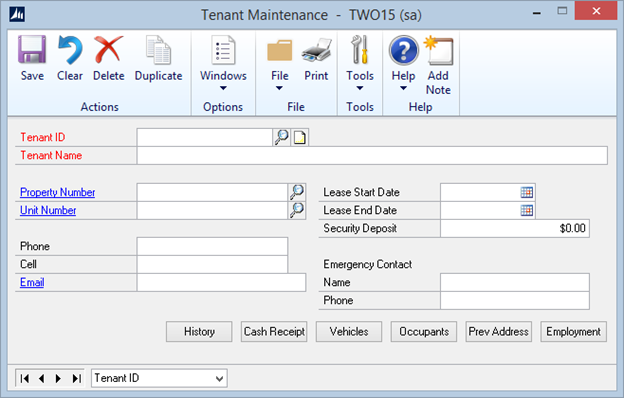The image size is (624, 398).
Task: Open Unit Number lookup magnifier
Action: click(x=297, y=210)
